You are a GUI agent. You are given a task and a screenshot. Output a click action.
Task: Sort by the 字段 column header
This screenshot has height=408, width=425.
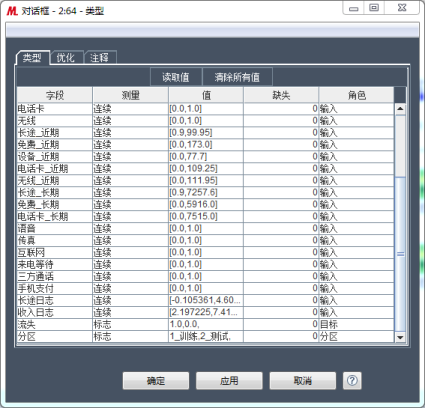[x=55, y=95]
